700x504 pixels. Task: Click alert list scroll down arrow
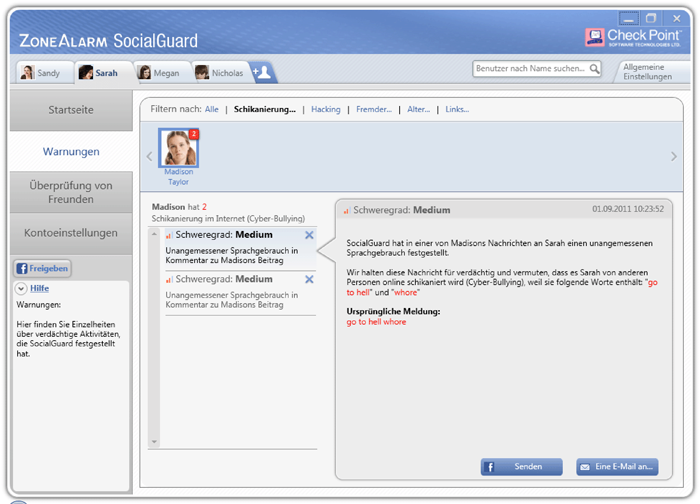pos(154,442)
